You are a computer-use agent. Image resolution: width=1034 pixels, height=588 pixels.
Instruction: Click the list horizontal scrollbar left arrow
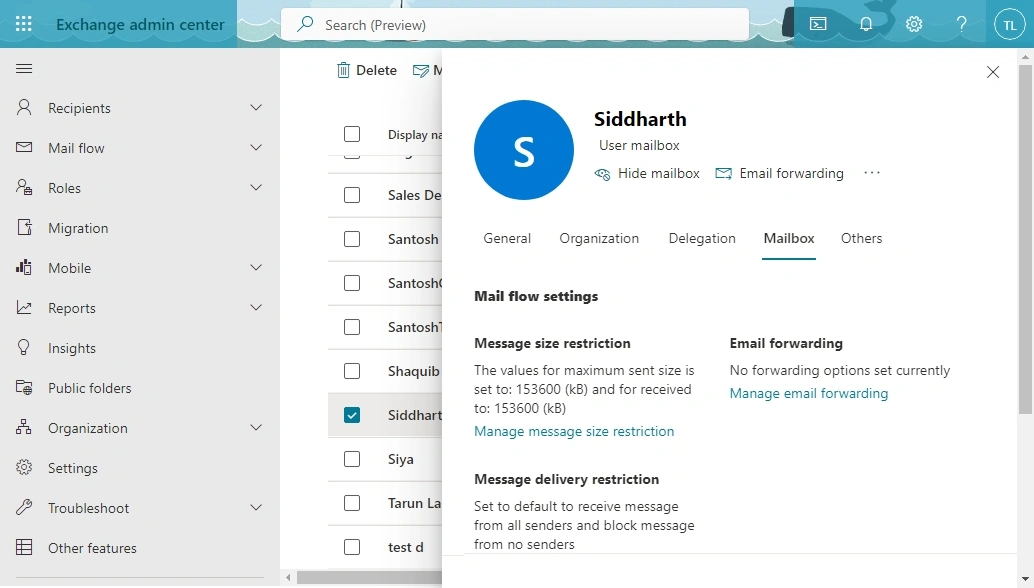coord(288,577)
